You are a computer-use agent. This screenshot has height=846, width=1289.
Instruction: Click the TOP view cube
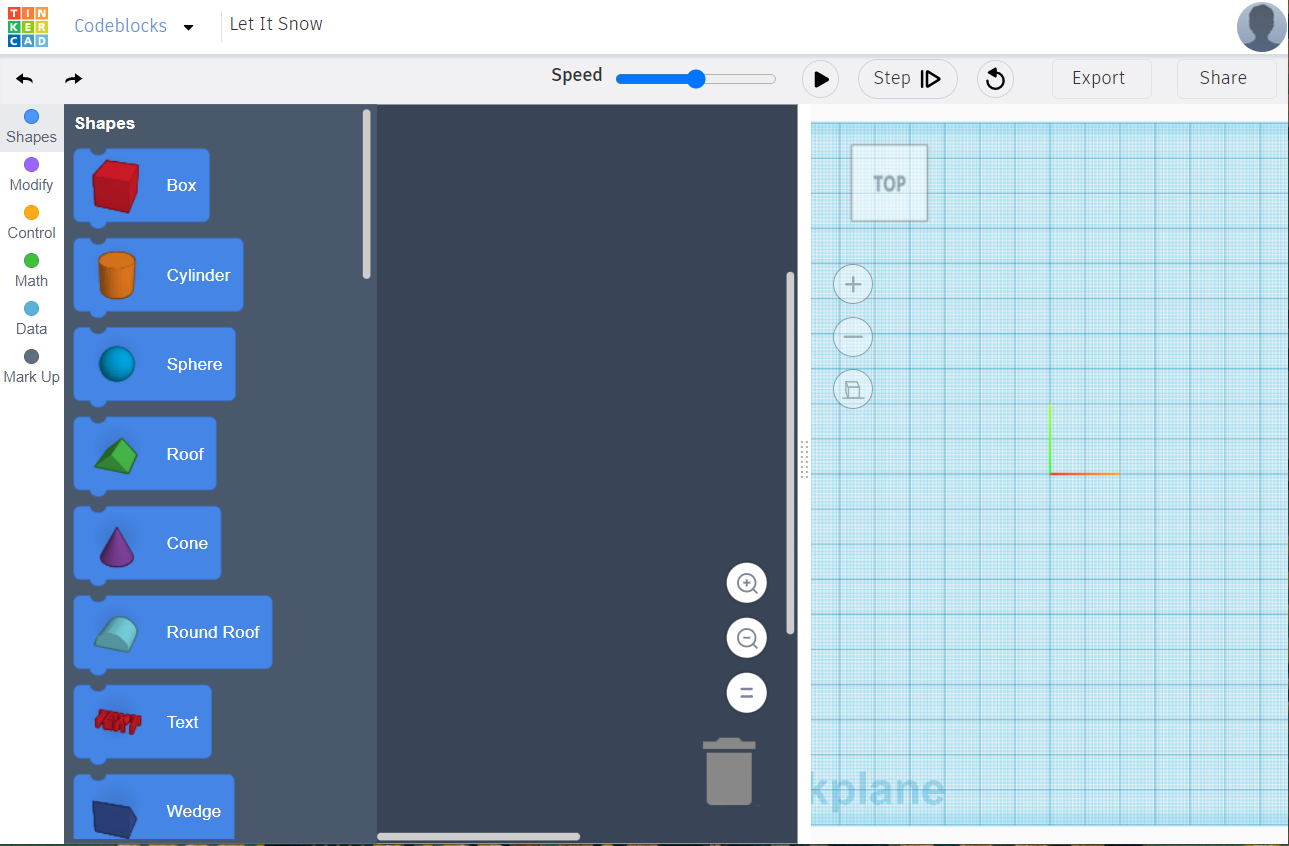point(889,183)
